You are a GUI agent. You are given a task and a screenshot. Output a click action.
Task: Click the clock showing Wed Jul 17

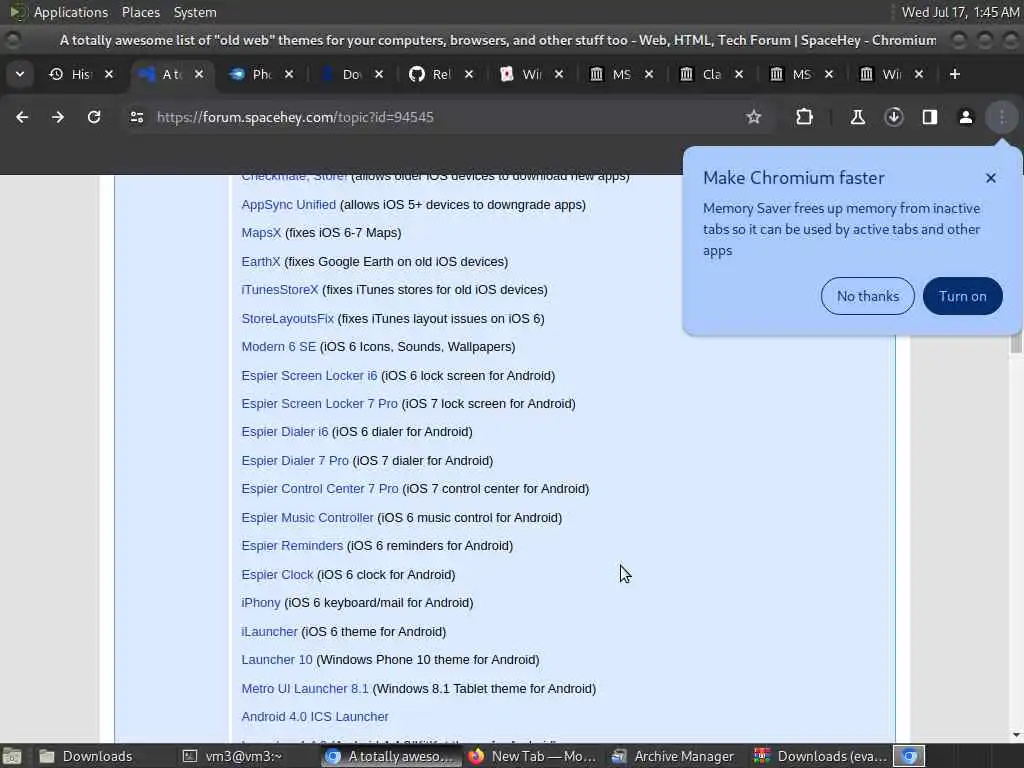[x=960, y=12]
